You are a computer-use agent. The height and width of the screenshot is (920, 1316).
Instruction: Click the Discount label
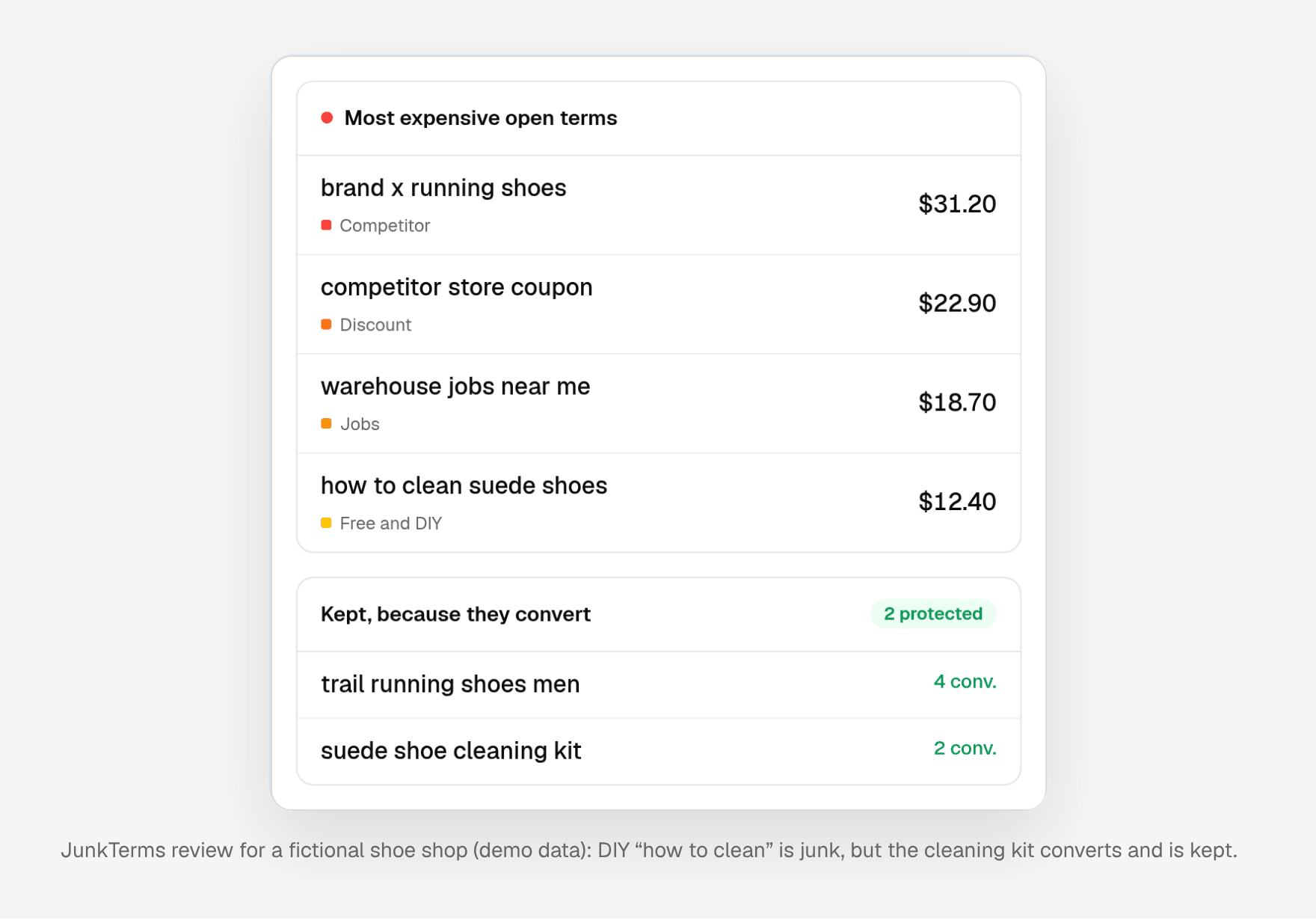point(375,325)
